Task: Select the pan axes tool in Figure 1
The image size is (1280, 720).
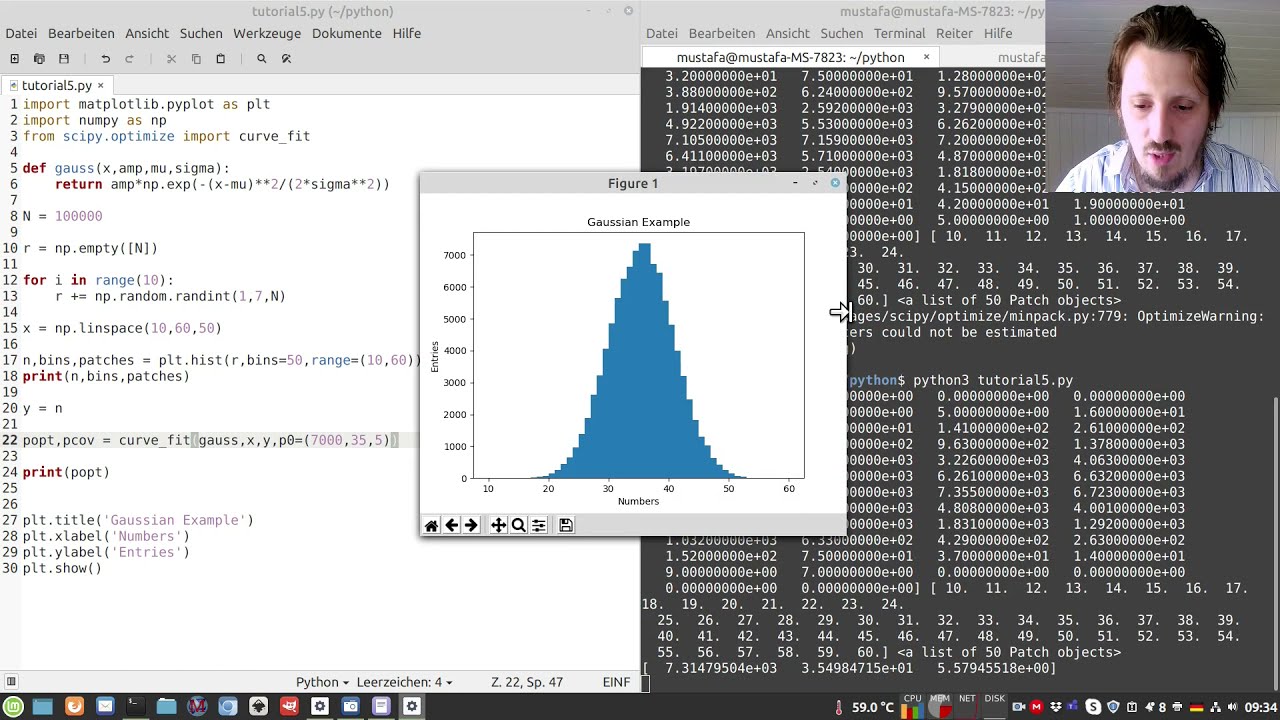Action: pyautogui.click(x=498, y=525)
